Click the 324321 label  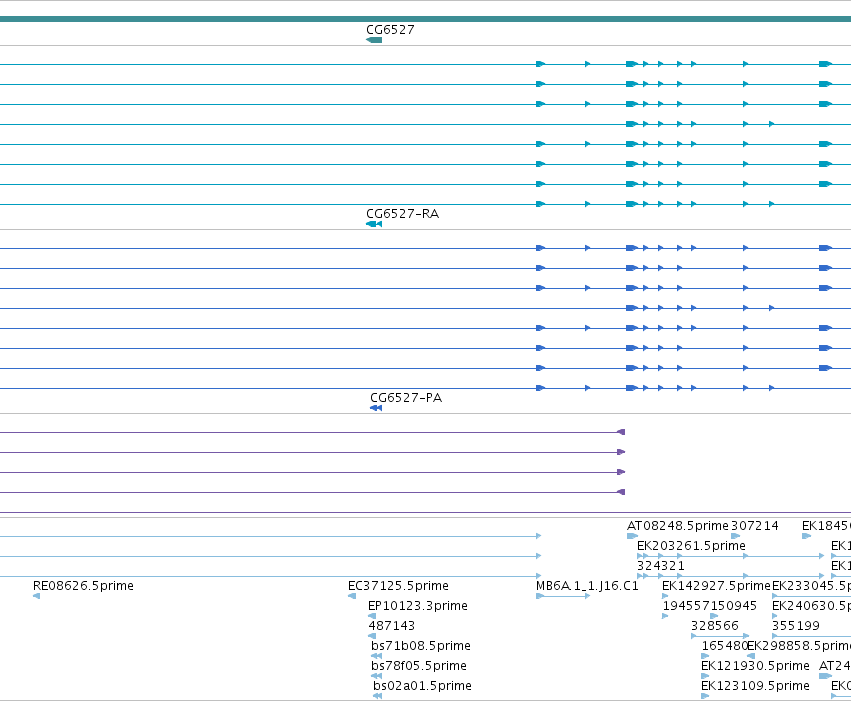[x=661, y=566]
